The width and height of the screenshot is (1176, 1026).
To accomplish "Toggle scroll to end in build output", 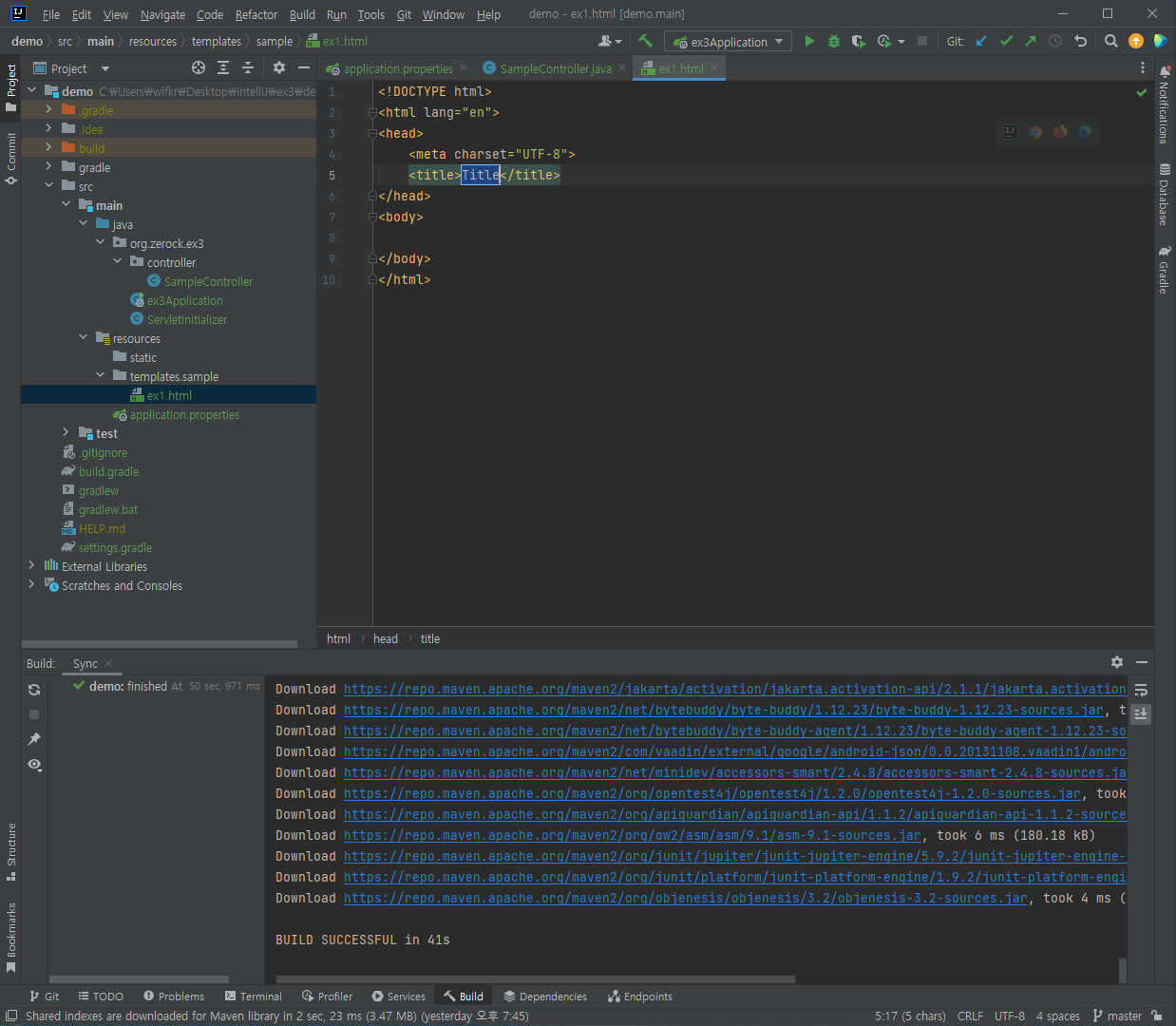I will [1141, 713].
